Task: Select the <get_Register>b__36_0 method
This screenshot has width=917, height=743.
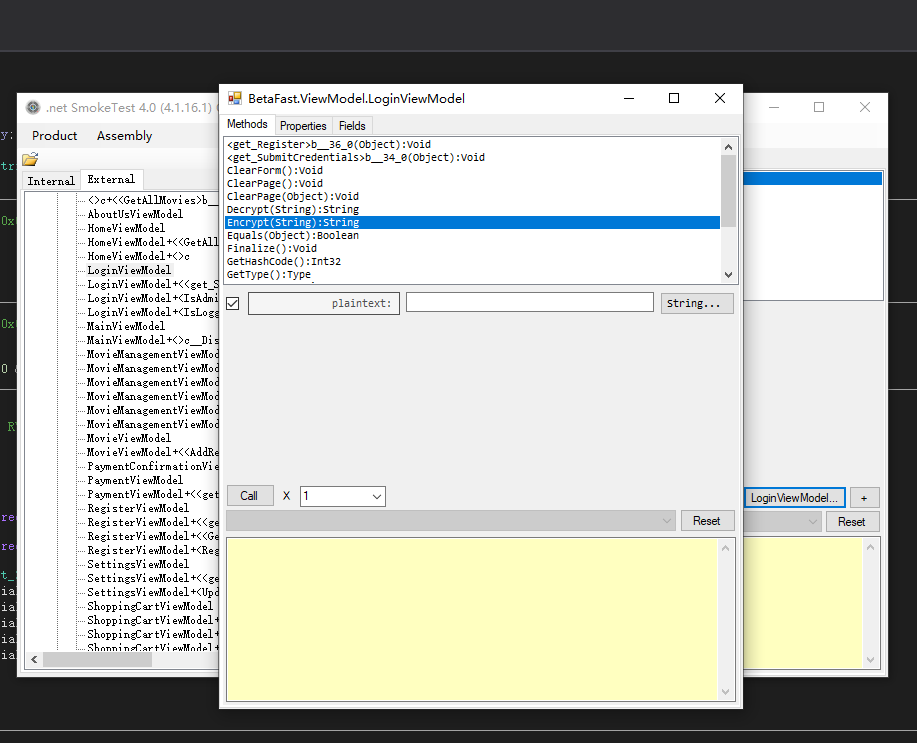Action: pos(473,145)
